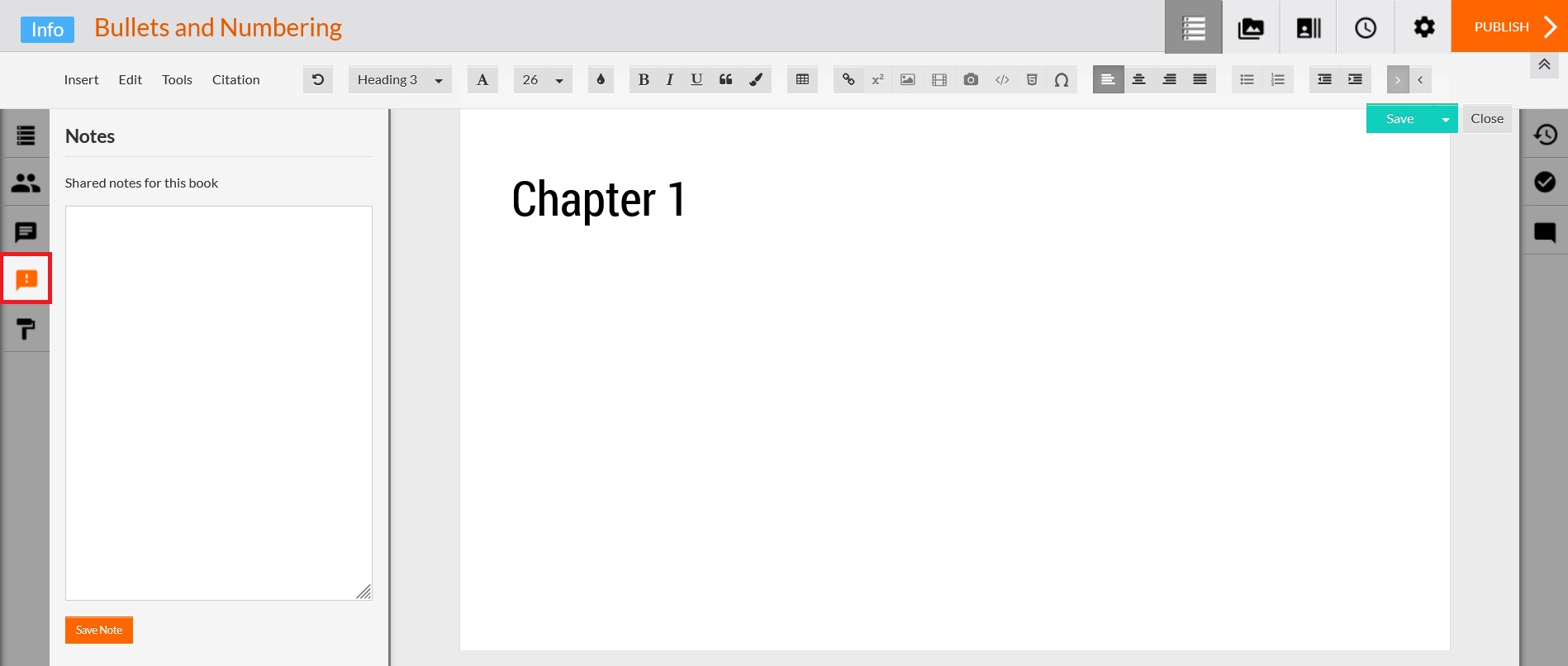
Task: Toggle italic formatting
Action: coord(670,79)
